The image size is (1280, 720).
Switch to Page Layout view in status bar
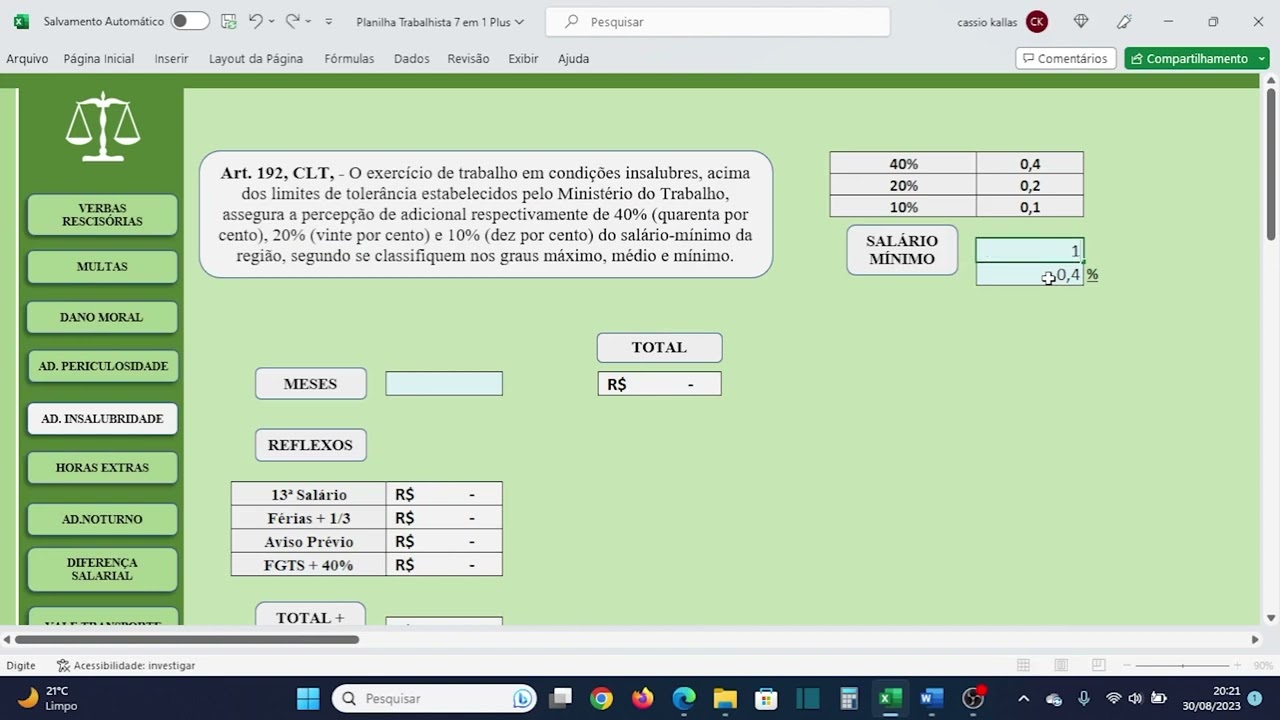(x=1061, y=665)
